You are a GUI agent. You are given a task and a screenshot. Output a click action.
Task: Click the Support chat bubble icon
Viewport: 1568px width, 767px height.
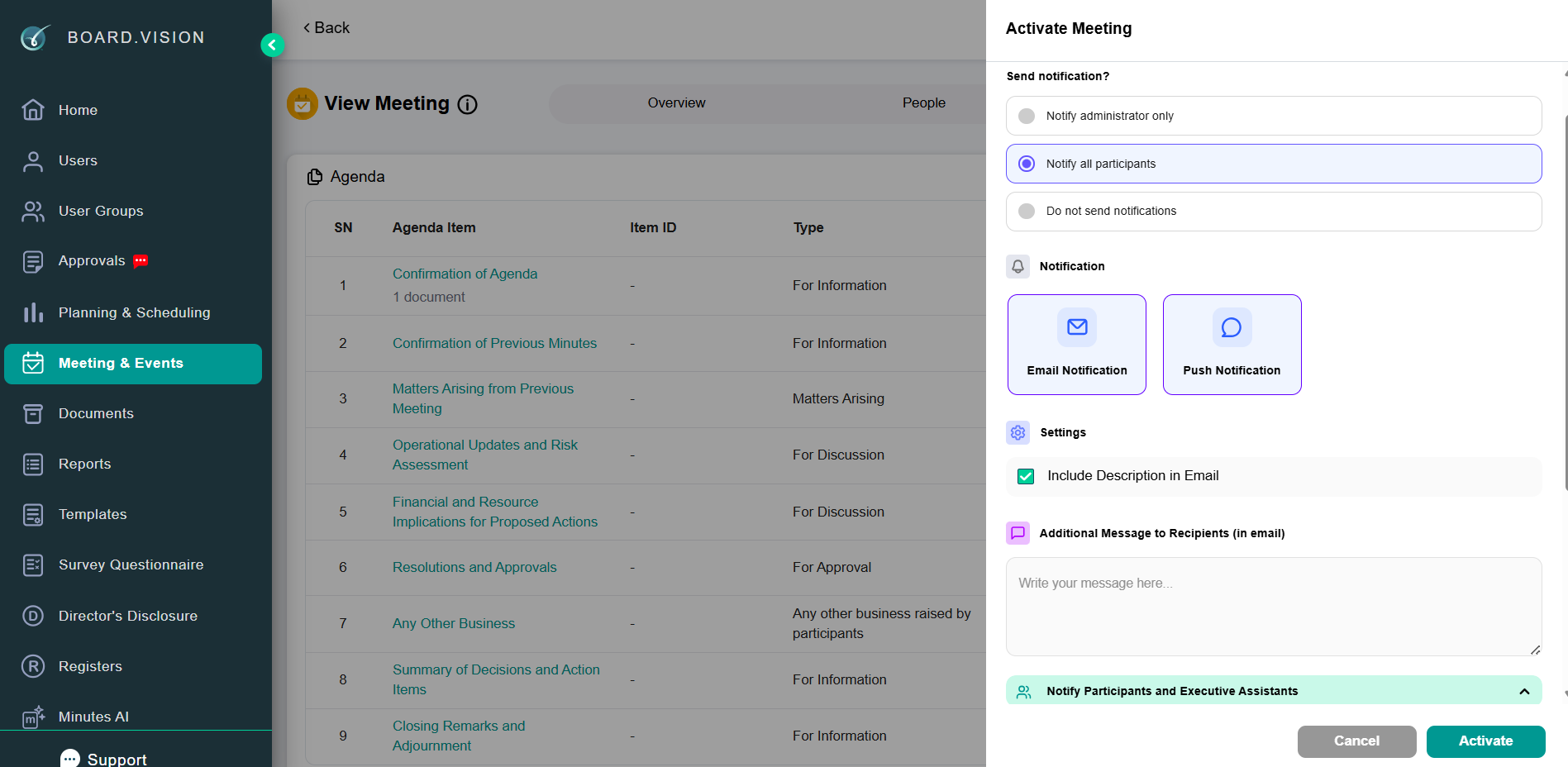click(70, 759)
